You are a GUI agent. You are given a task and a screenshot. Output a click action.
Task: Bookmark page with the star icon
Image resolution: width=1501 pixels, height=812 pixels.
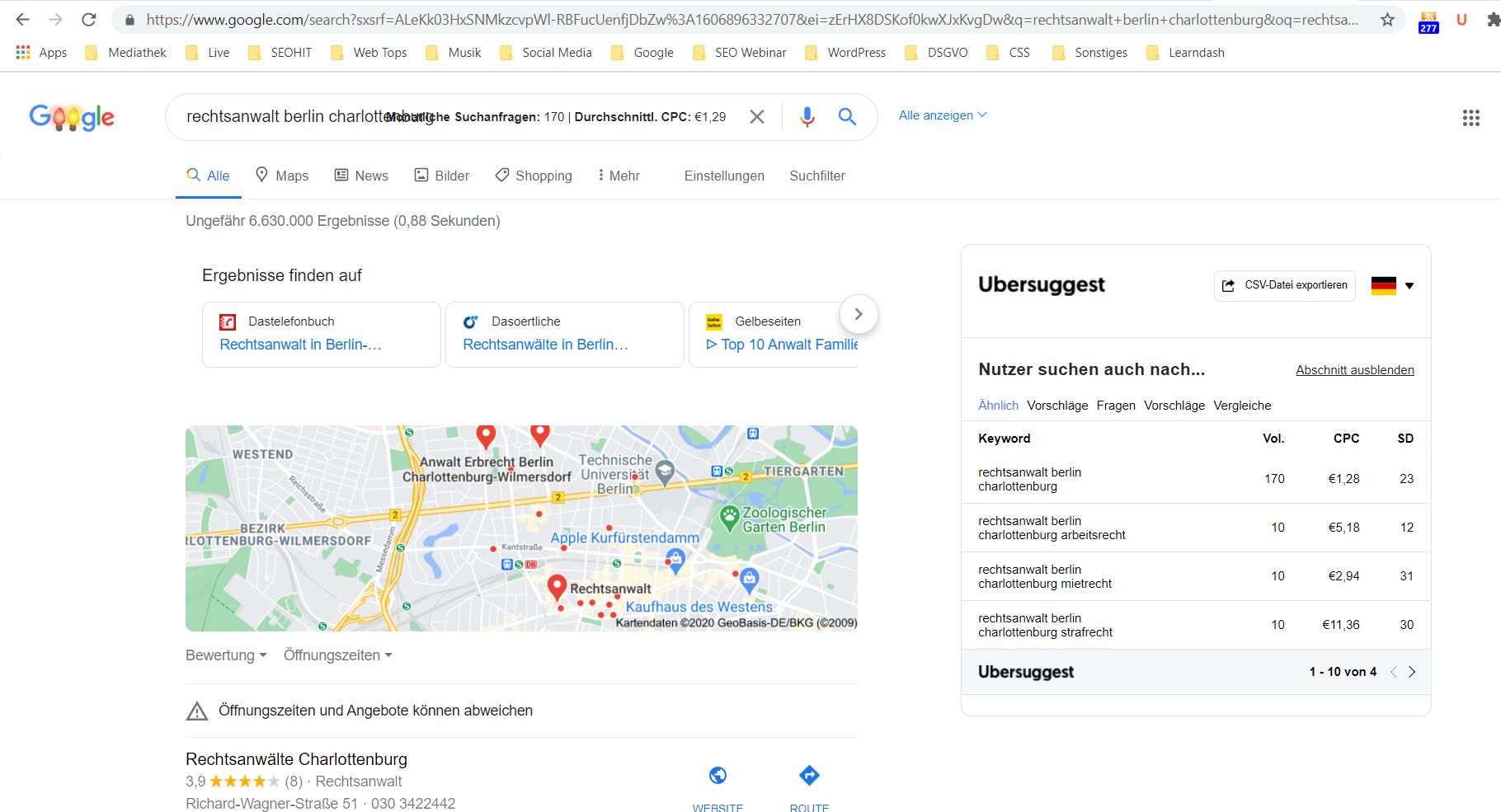pos(1387,20)
